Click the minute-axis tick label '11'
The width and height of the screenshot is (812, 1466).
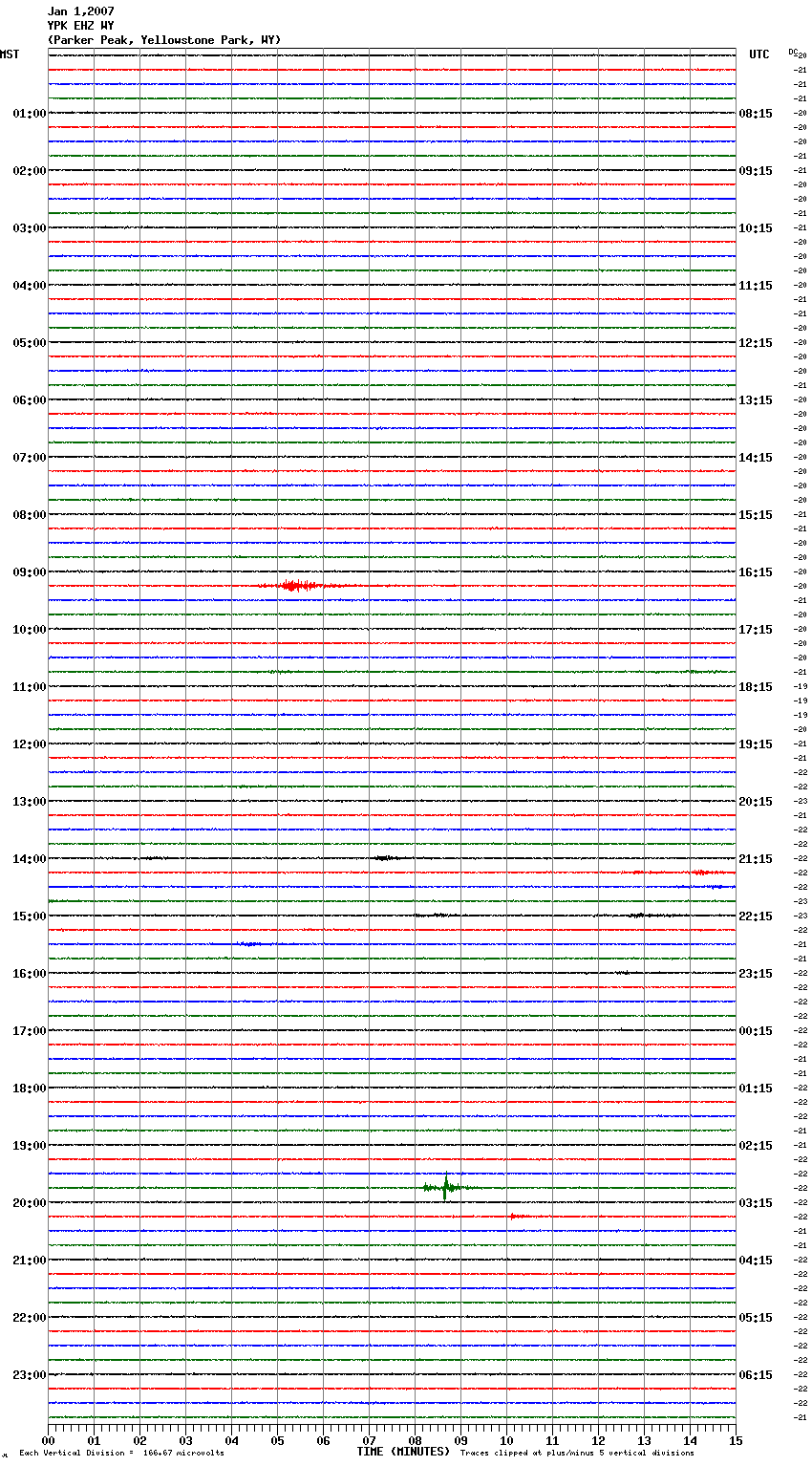[552, 1440]
